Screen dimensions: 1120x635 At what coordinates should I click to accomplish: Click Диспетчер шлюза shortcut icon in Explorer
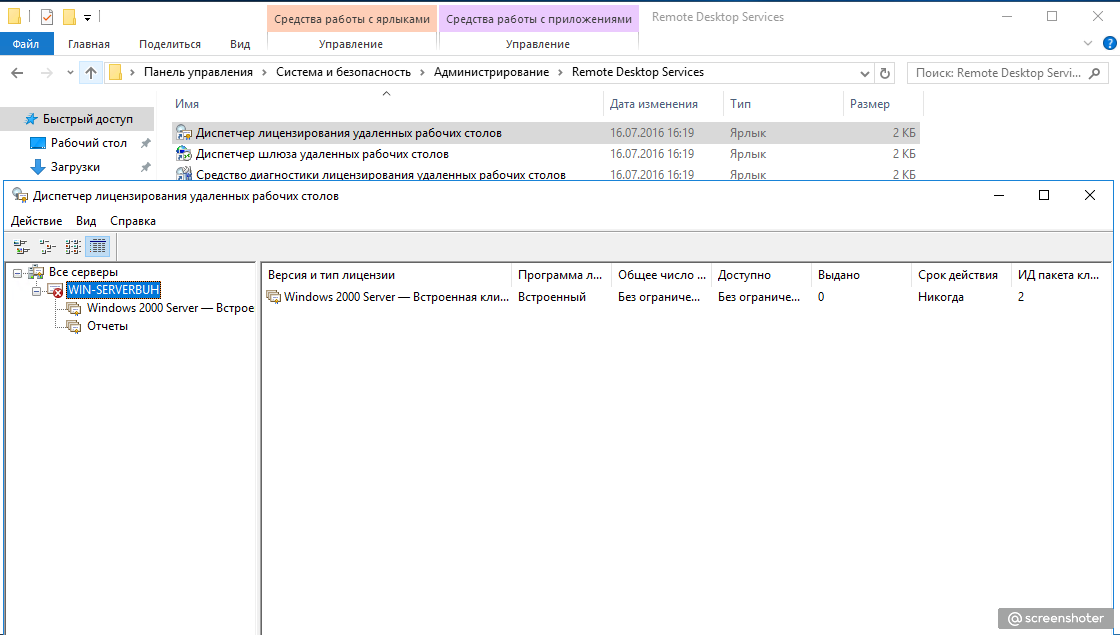[184, 154]
